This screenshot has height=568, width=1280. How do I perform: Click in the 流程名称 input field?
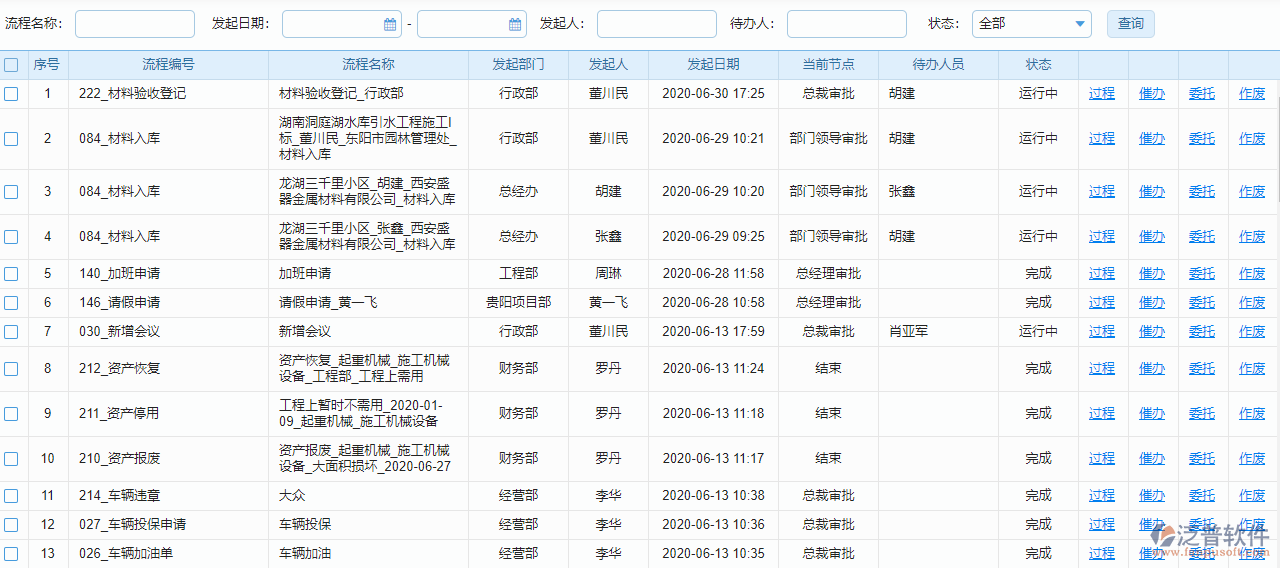point(135,24)
